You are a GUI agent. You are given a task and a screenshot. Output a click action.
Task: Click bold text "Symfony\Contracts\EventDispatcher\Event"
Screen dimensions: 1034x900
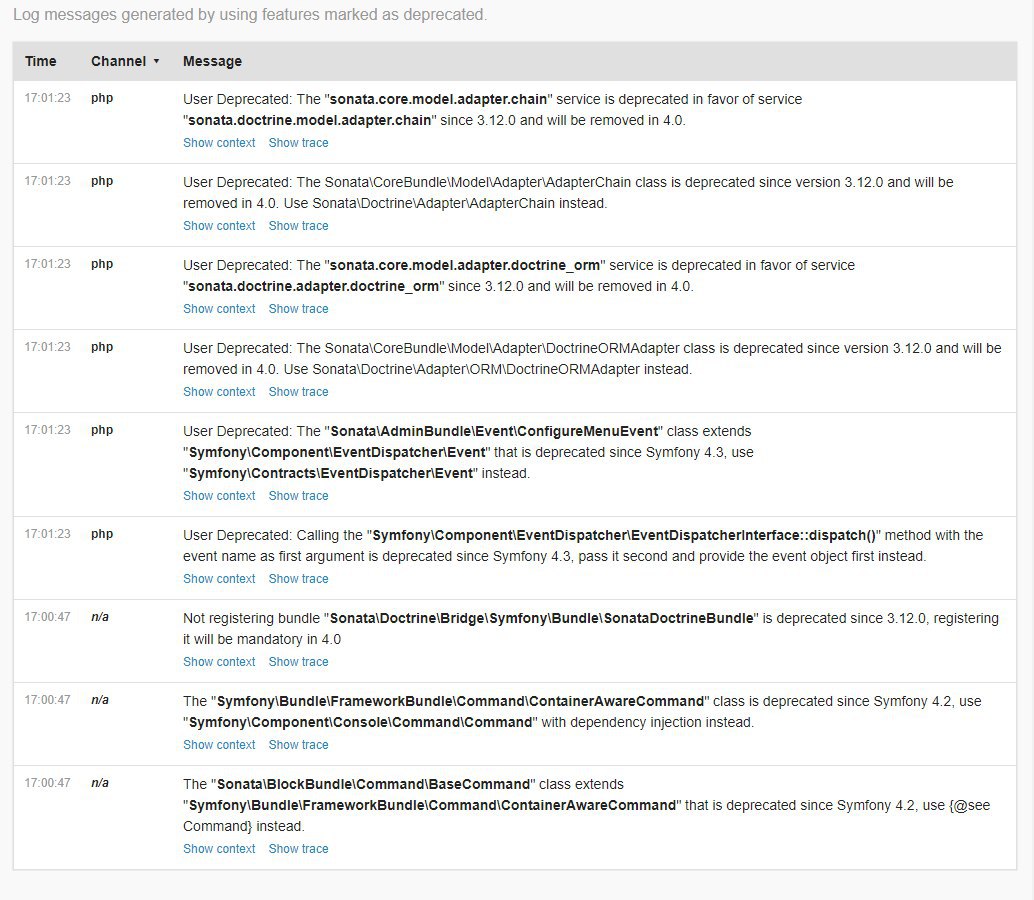[x=331, y=473]
